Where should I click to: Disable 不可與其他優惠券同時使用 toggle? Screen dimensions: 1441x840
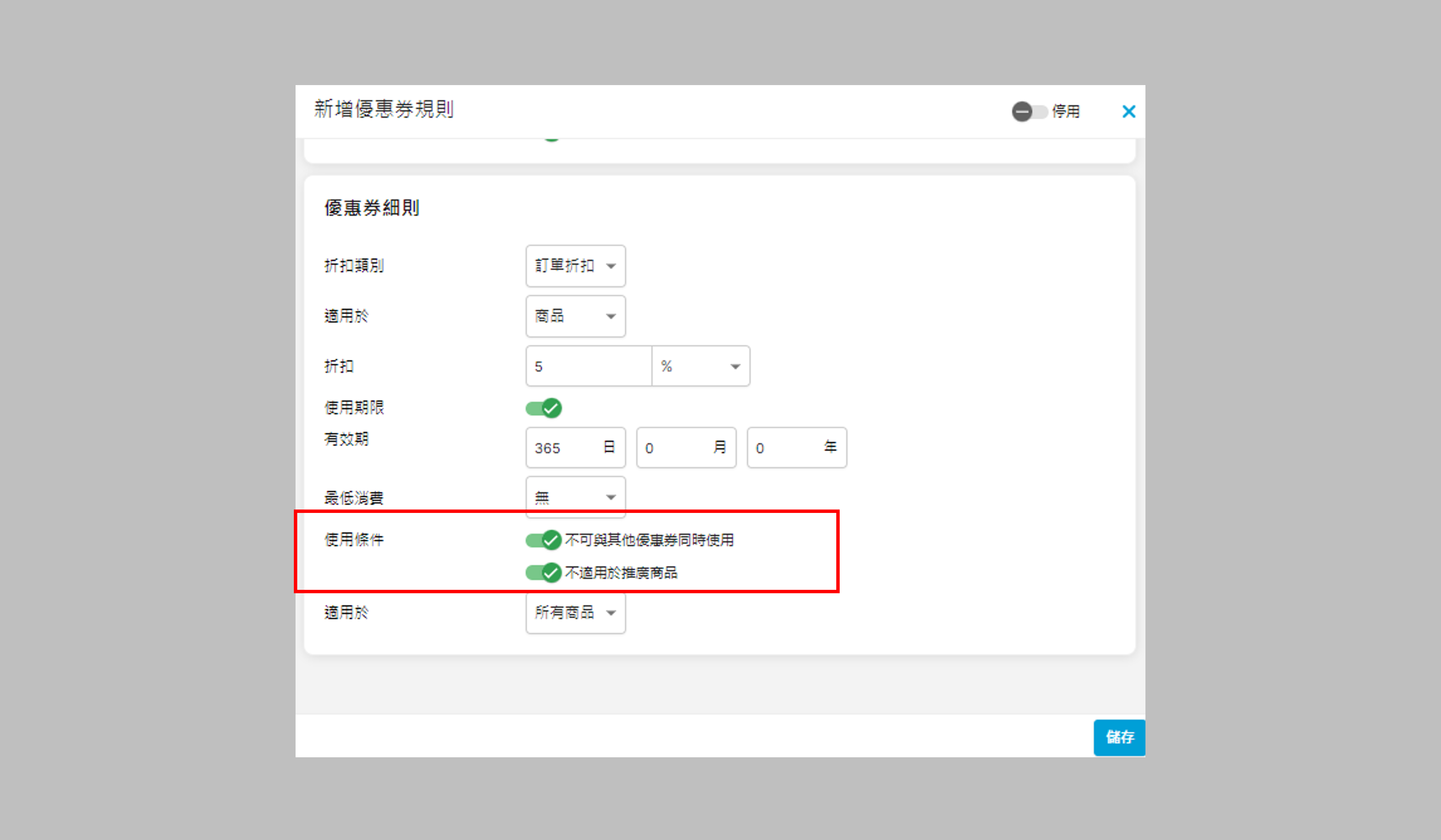pyautogui.click(x=543, y=540)
